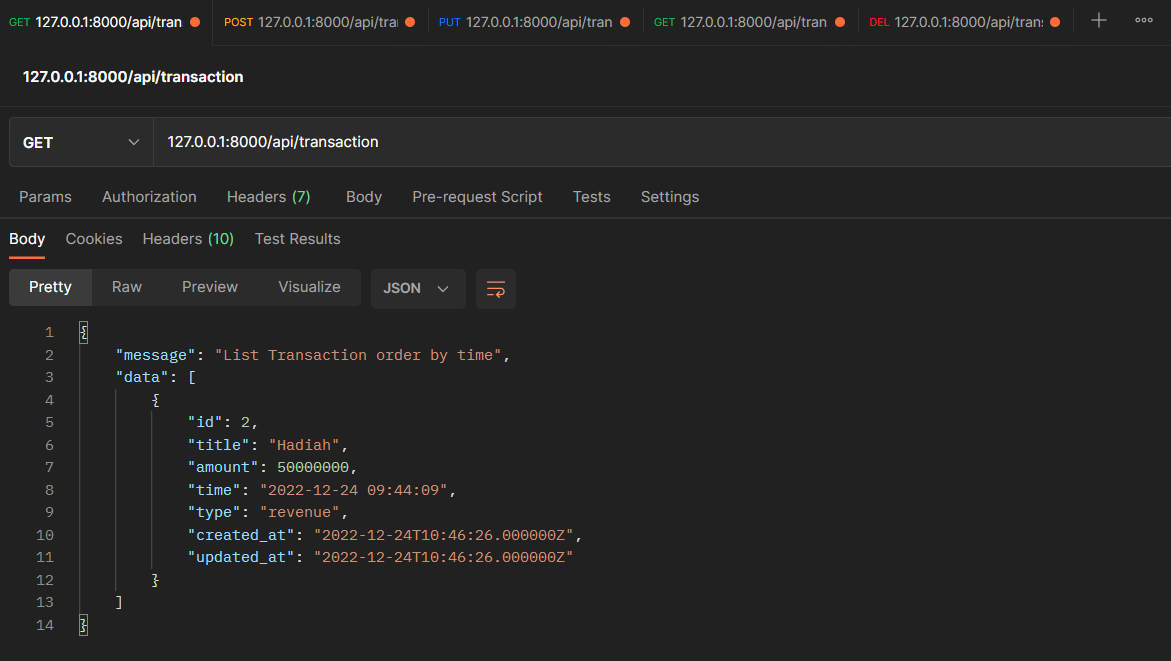The width and height of the screenshot is (1171, 661).
Task: Open request Headers (7) tab
Action: tap(269, 197)
